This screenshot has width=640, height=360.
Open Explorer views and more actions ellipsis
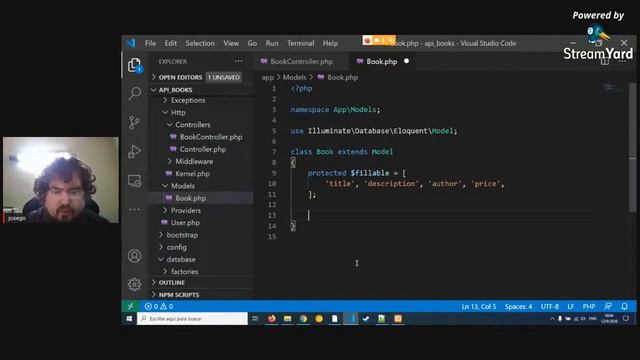[x=238, y=61]
